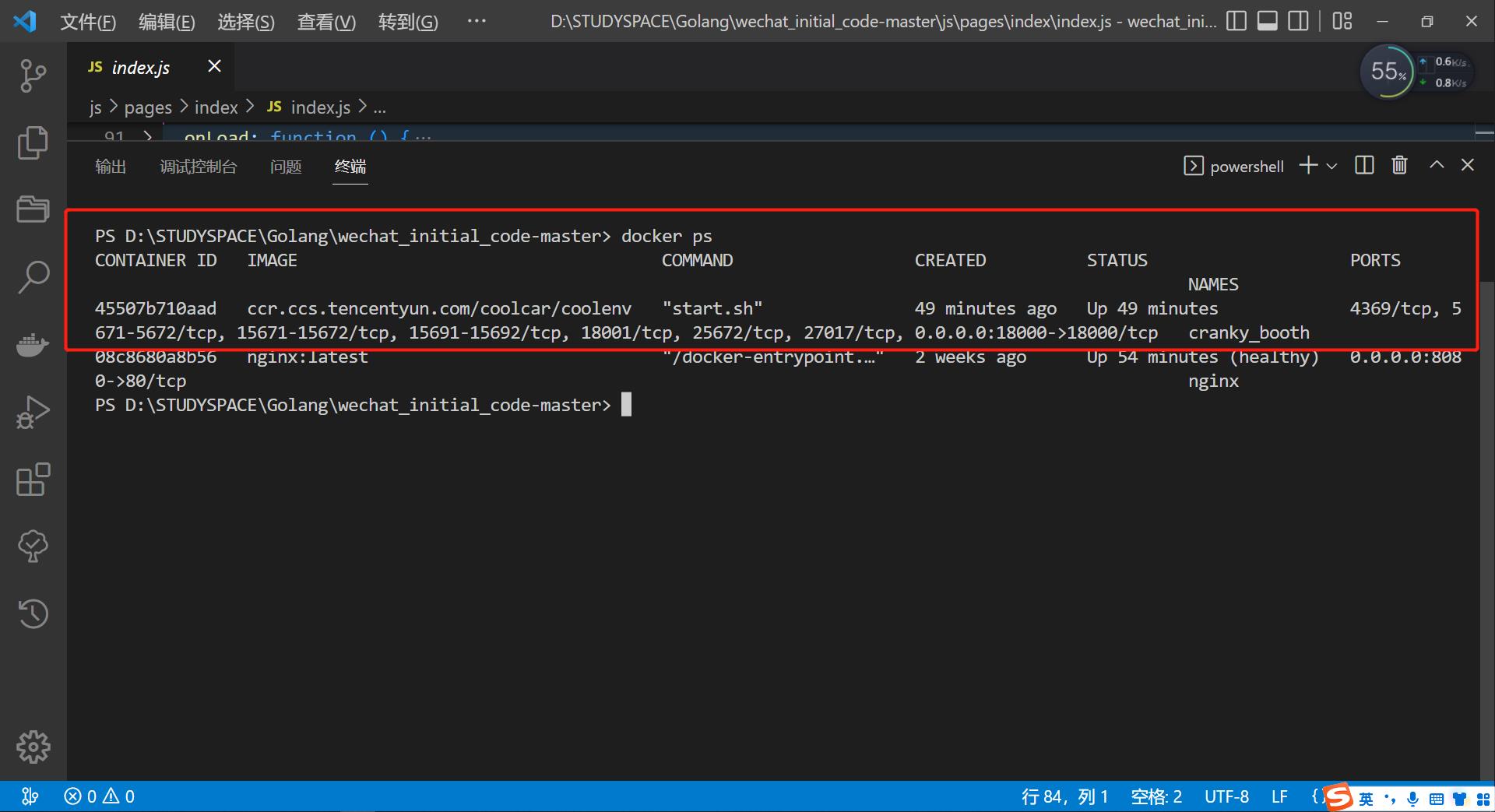Create a new terminal with plus

1309,165
